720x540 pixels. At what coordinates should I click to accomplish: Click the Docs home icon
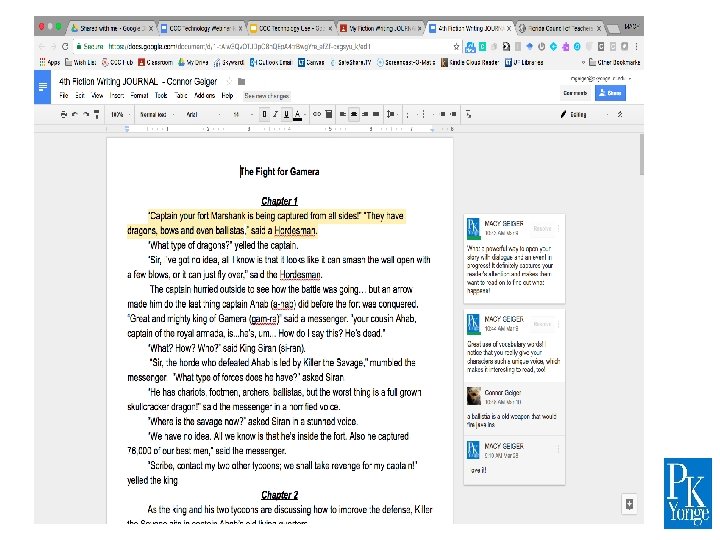tap(43, 87)
